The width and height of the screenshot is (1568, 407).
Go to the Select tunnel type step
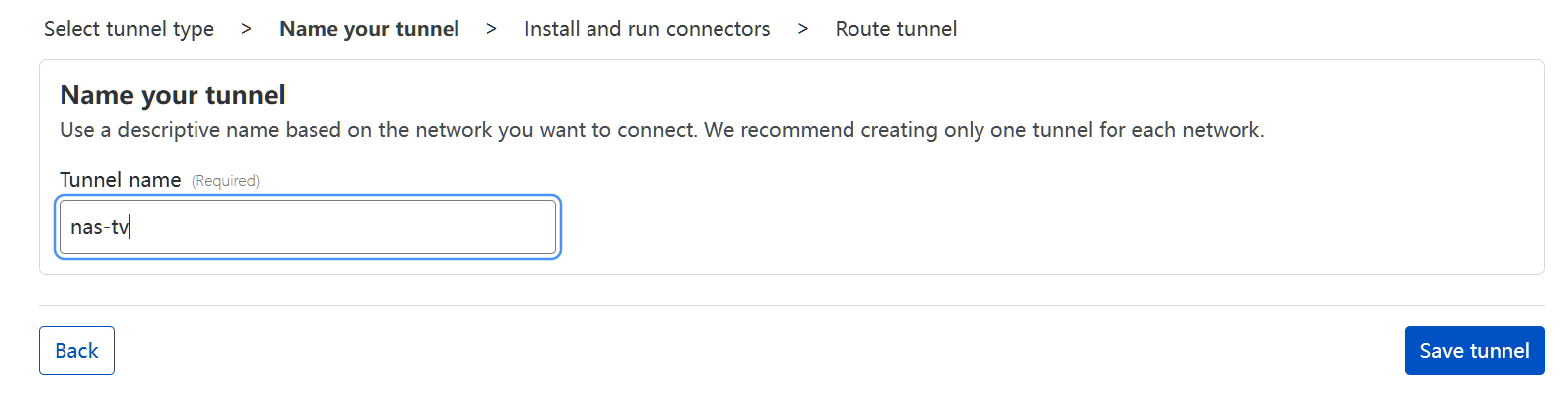tap(129, 29)
